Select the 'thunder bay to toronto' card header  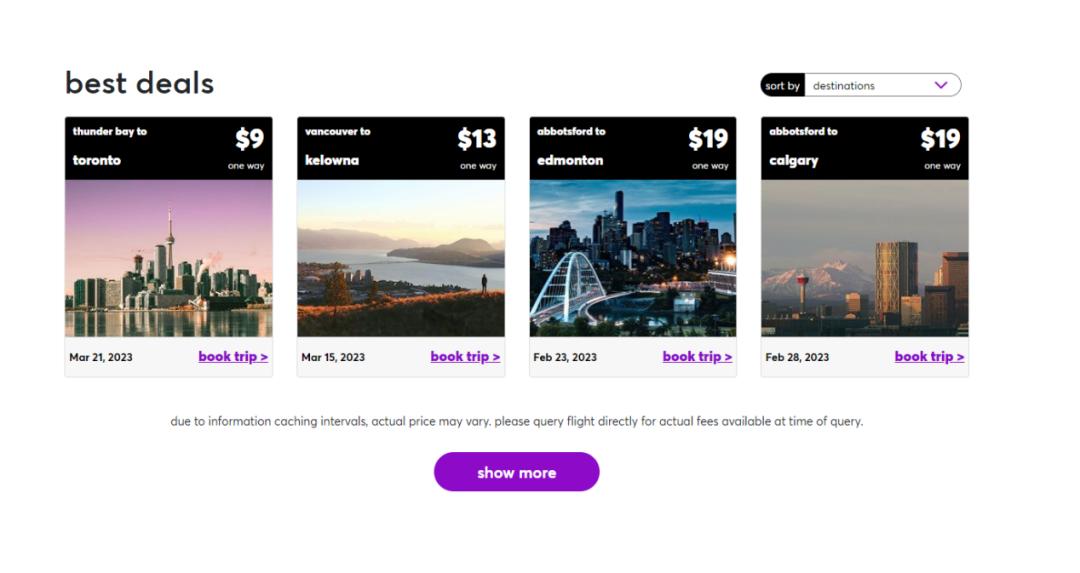tap(110, 146)
